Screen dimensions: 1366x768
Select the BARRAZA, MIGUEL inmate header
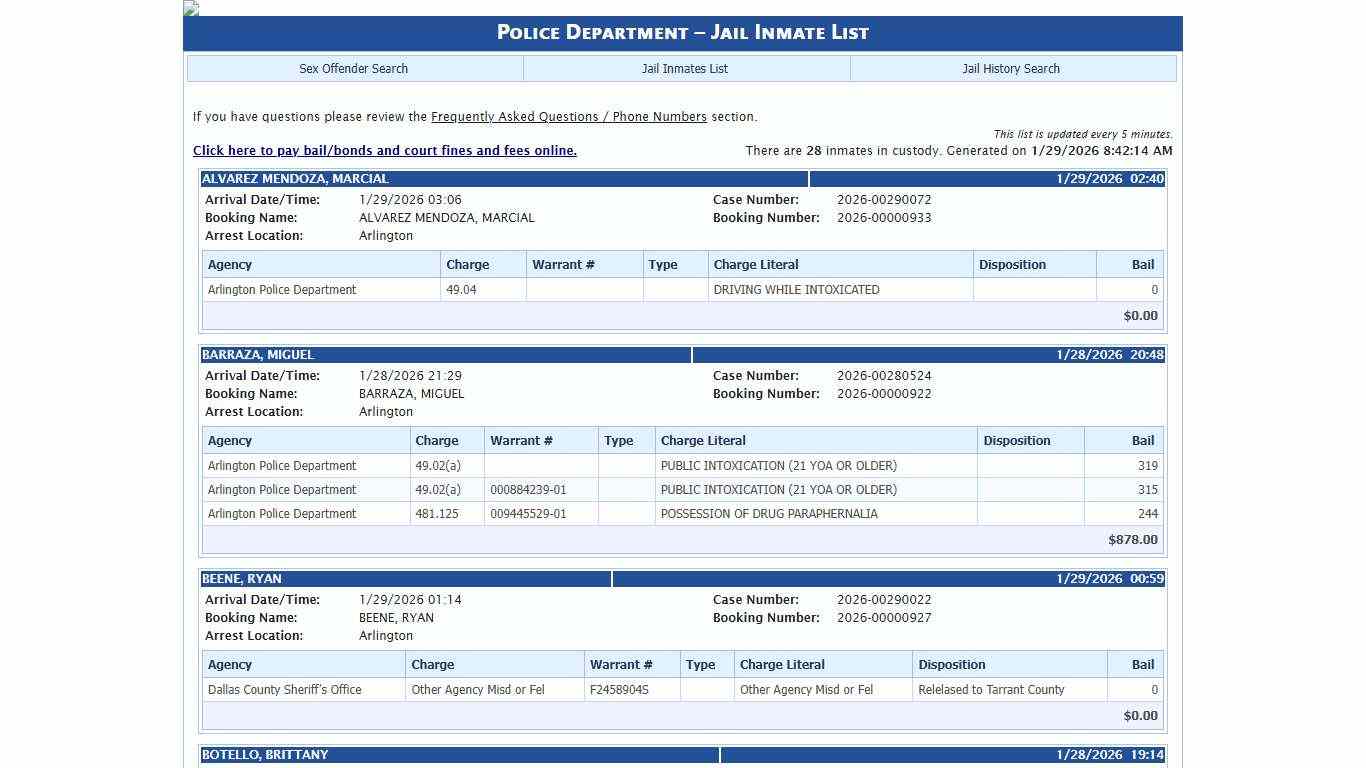pos(258,355)
